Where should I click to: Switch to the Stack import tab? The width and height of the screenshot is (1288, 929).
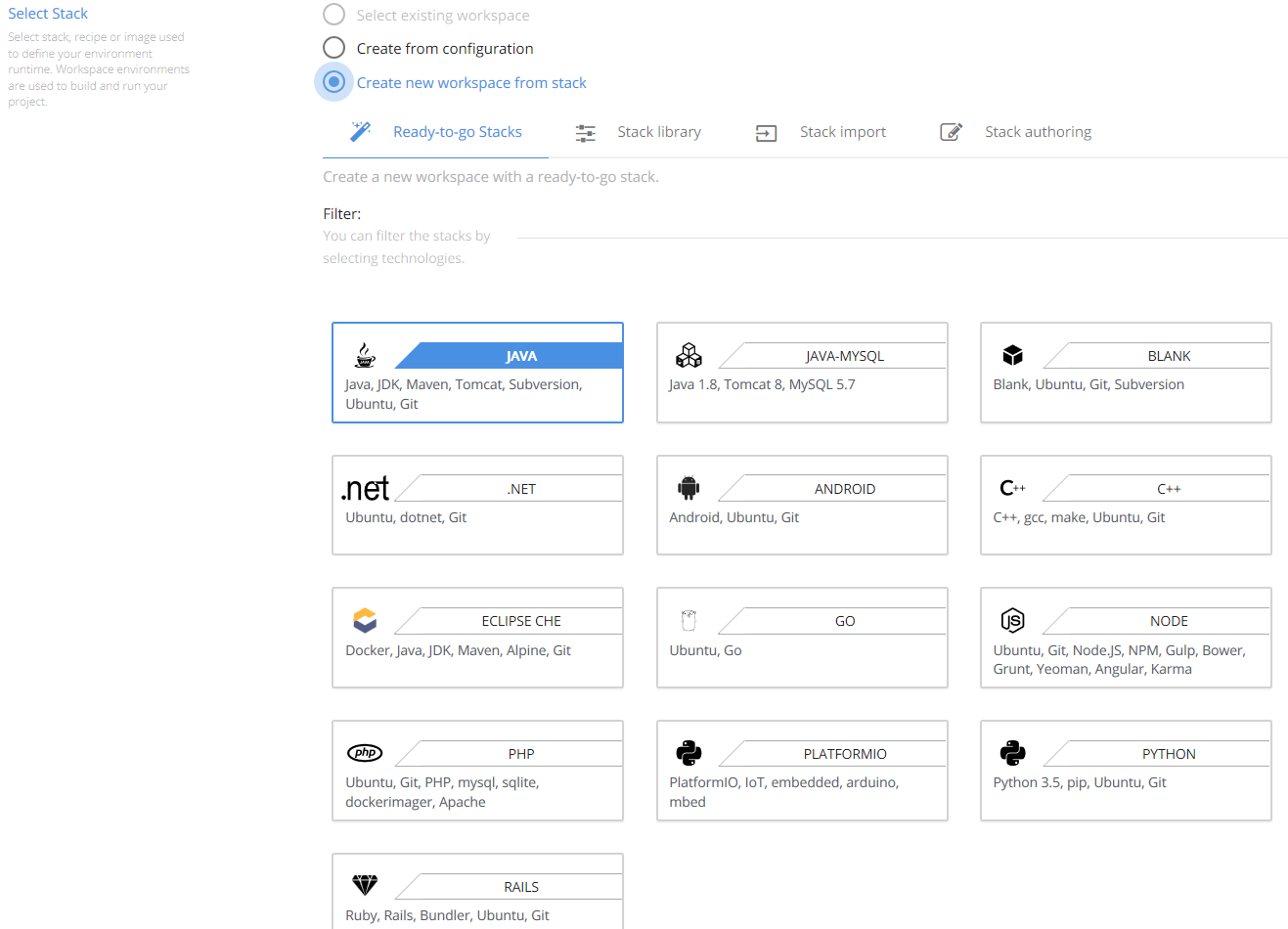[x=821, y=132]
